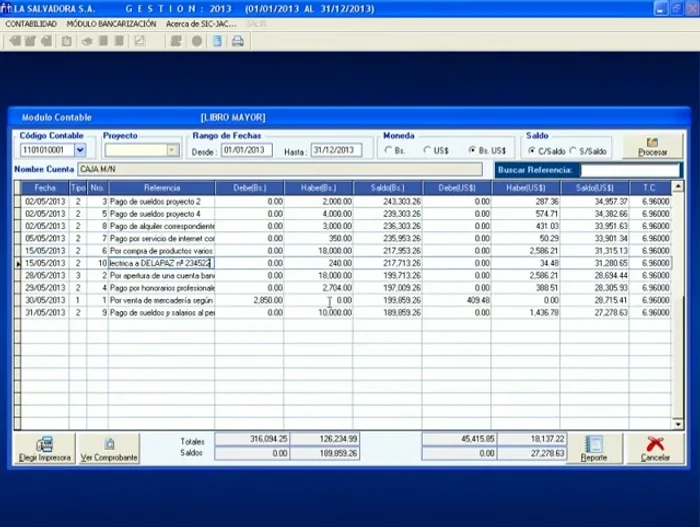Select the Bs. currency radio button
Viewport: 700px width, 527px height.
point(389,150)
